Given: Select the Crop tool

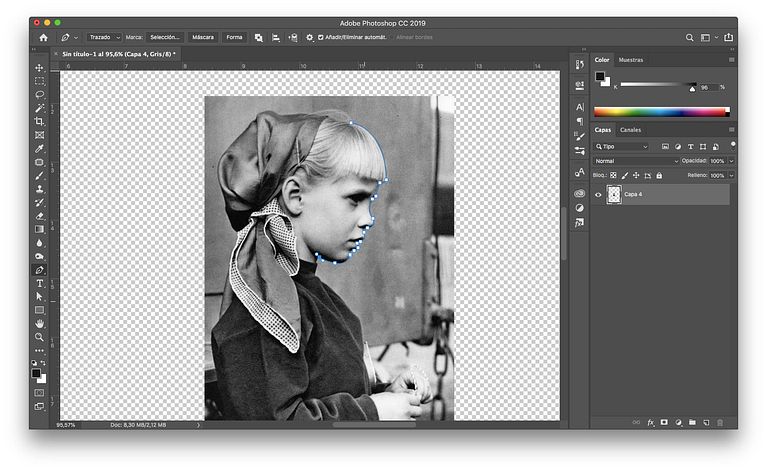Looking at the screenshot, I should pyautogui.click(x=40, y=121).
